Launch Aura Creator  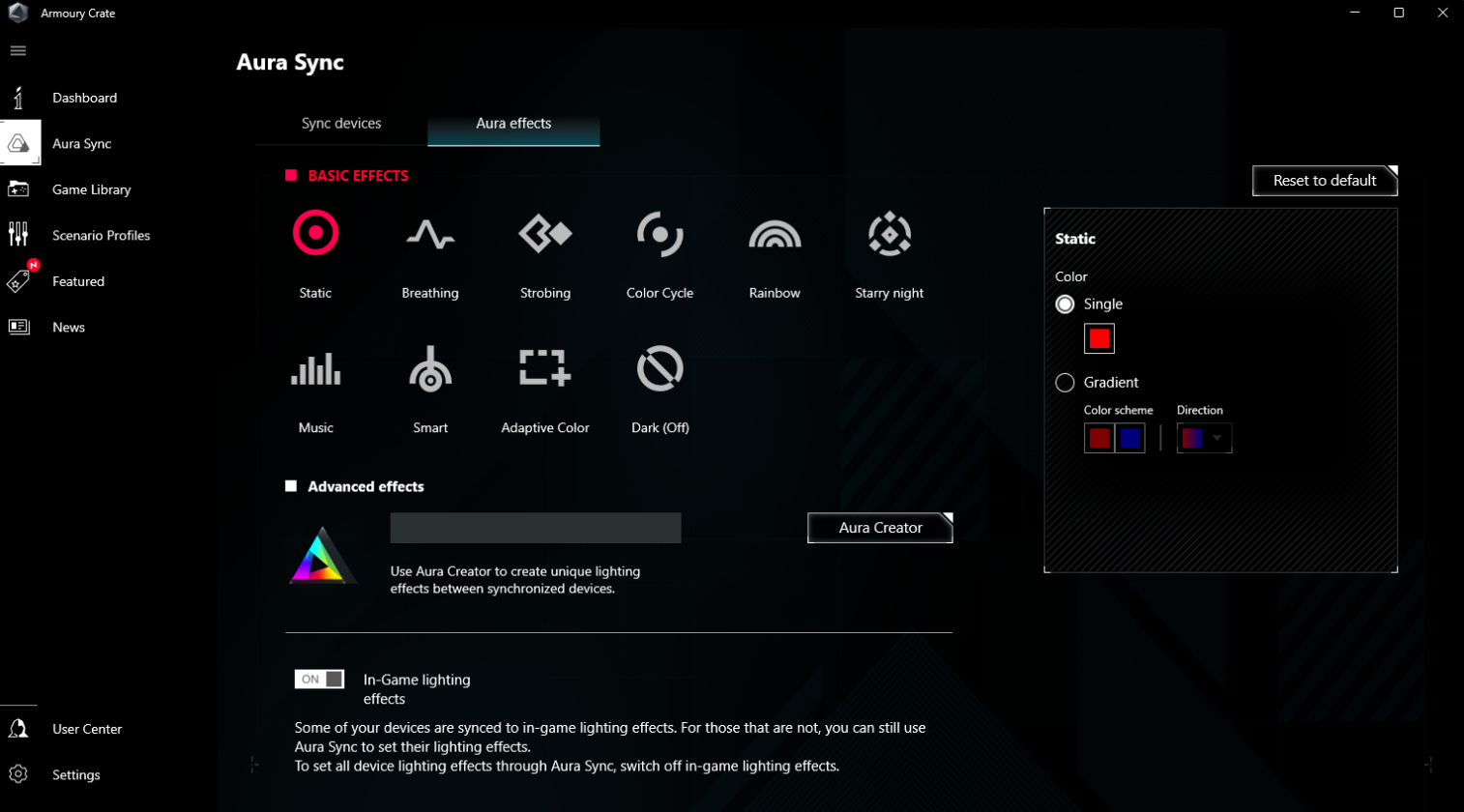click(x=879, y=528)
